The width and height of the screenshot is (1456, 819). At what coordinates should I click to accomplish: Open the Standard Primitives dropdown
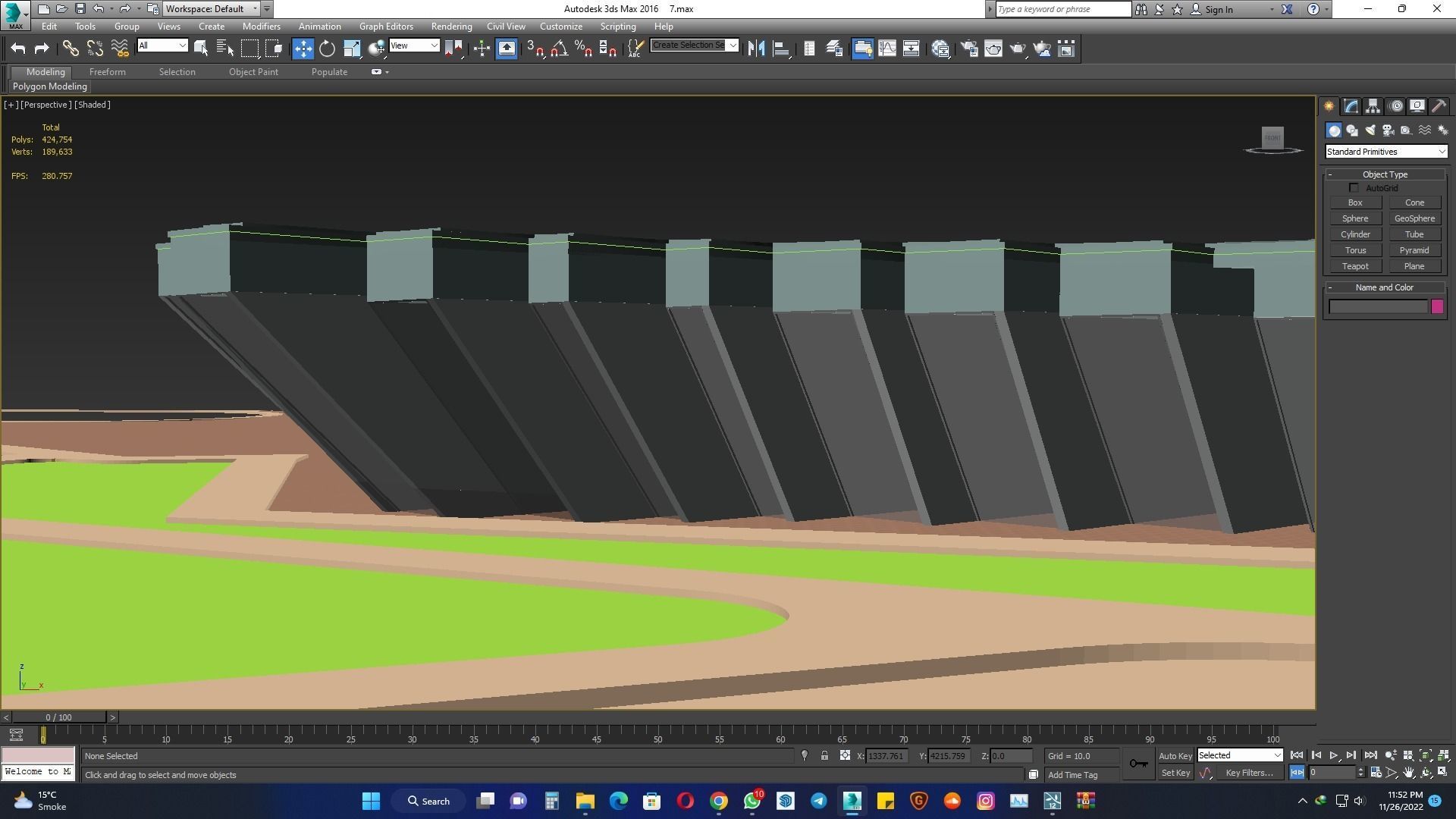click(1385, 152)
